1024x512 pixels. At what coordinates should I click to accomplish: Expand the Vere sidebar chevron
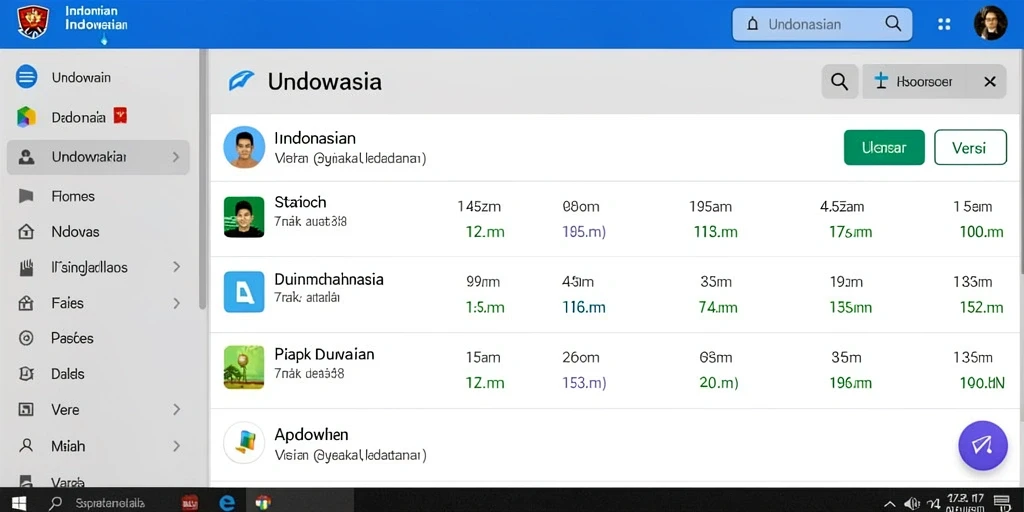coord(176,409)
